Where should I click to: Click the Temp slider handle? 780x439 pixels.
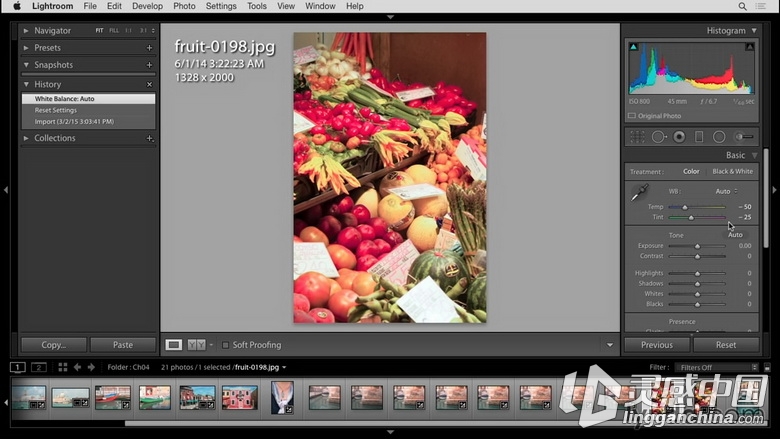pos(684,207)
